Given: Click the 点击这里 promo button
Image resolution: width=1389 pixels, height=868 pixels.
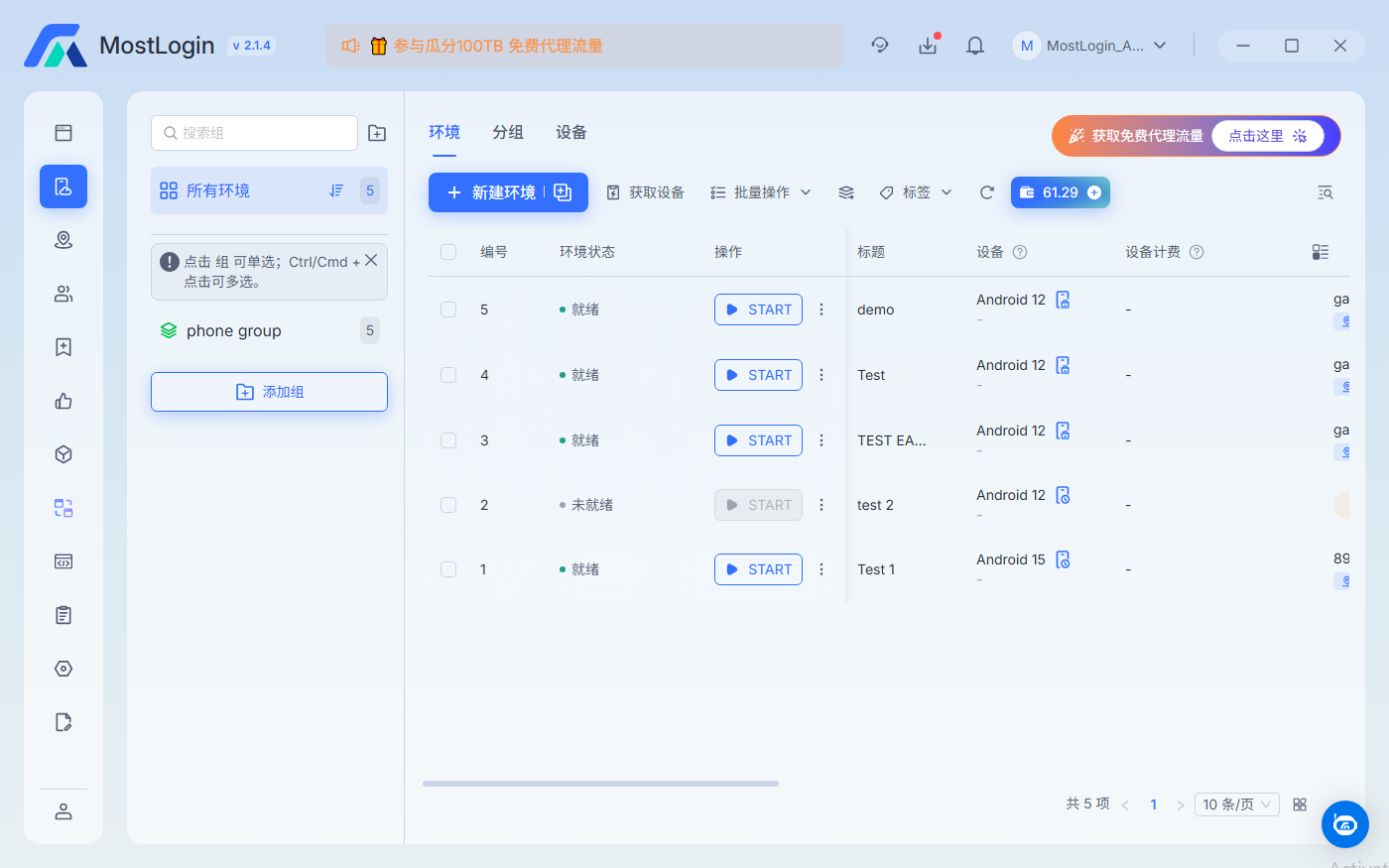Looking at the screenshot, I should 1268,136.
